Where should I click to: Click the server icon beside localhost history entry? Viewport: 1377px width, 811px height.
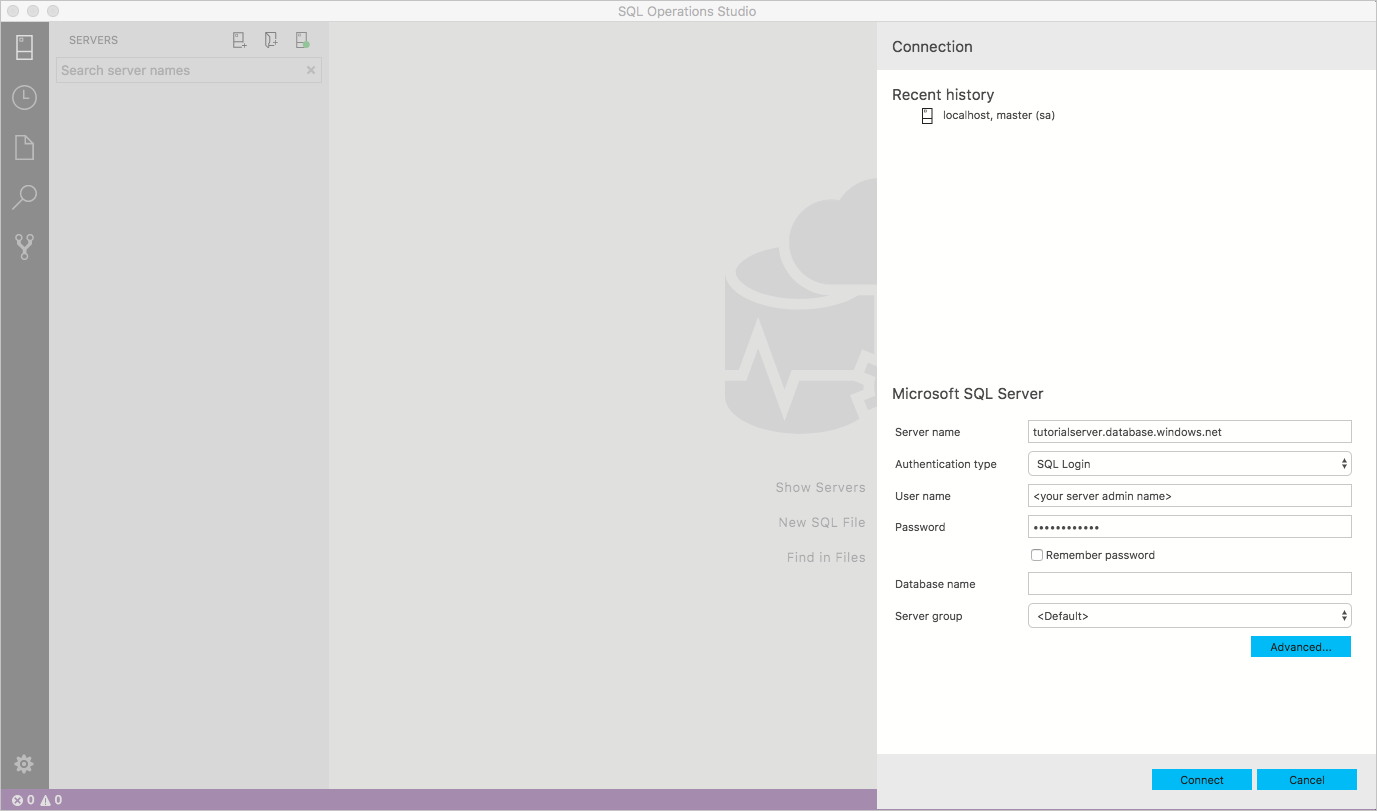click(927, 116)
